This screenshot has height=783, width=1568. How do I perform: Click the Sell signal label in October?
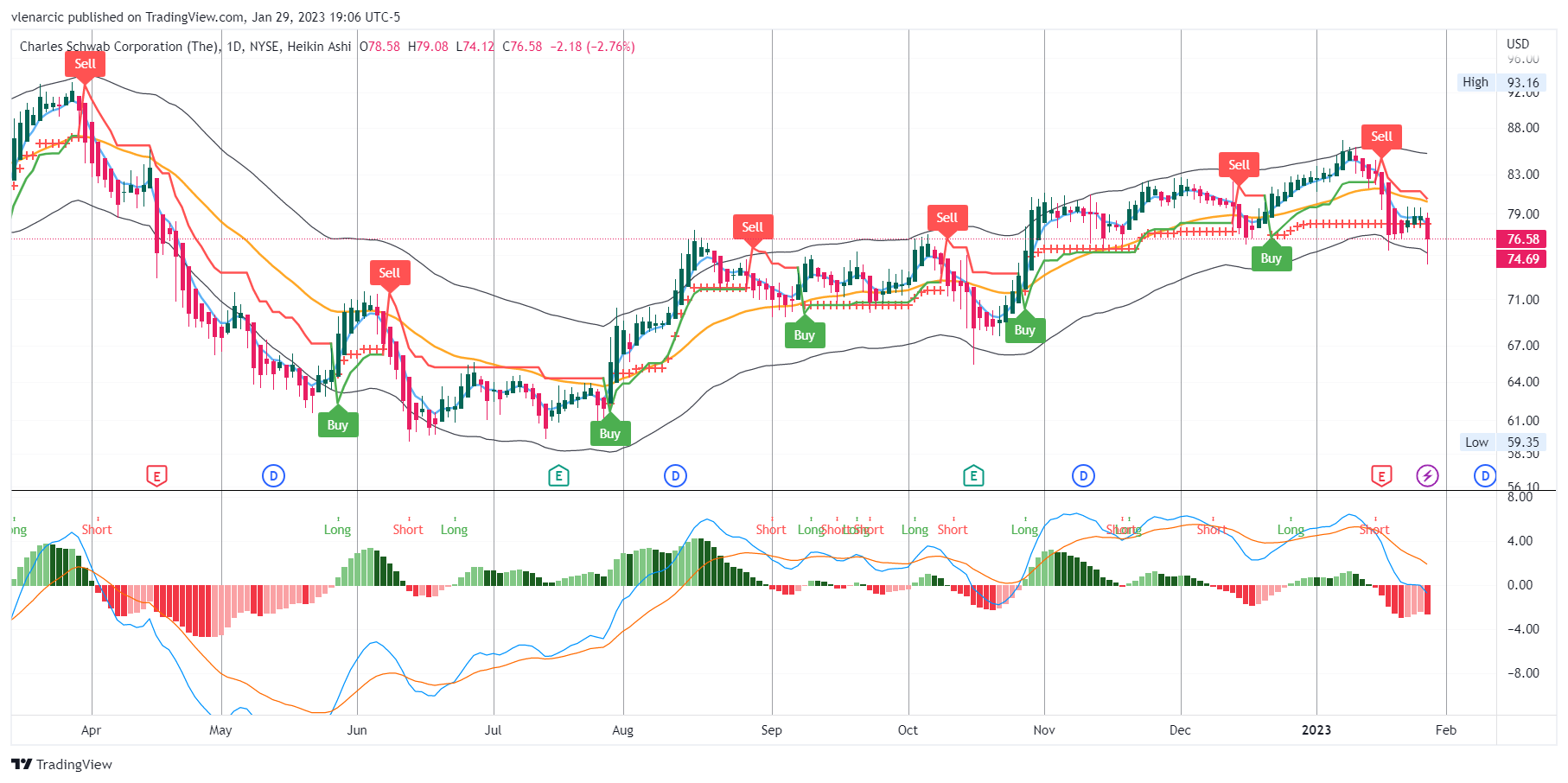click(x=947, y=218)
